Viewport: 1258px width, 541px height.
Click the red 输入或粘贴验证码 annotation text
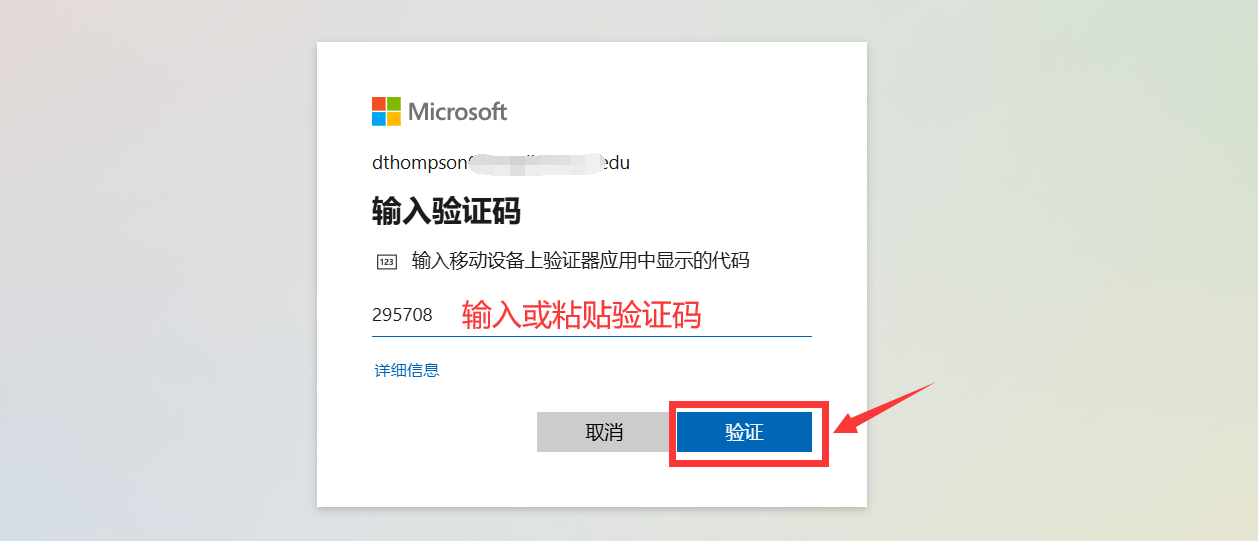[581, 315]
